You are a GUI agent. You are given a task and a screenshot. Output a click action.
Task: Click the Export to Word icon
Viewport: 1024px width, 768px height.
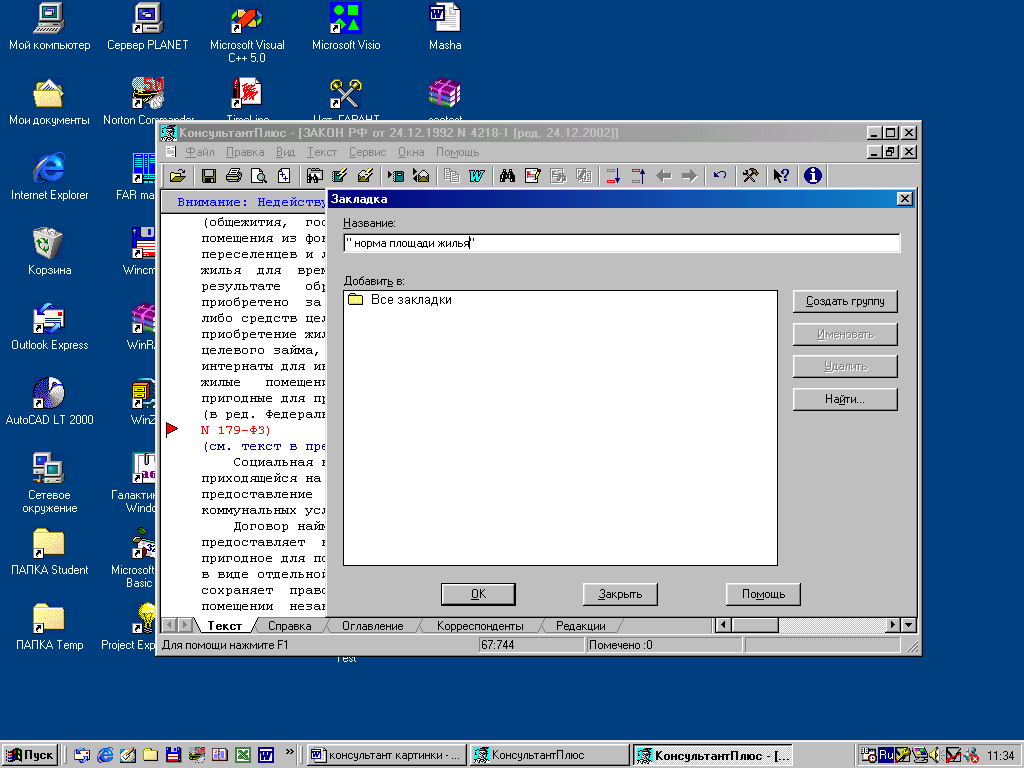point(477,176)
